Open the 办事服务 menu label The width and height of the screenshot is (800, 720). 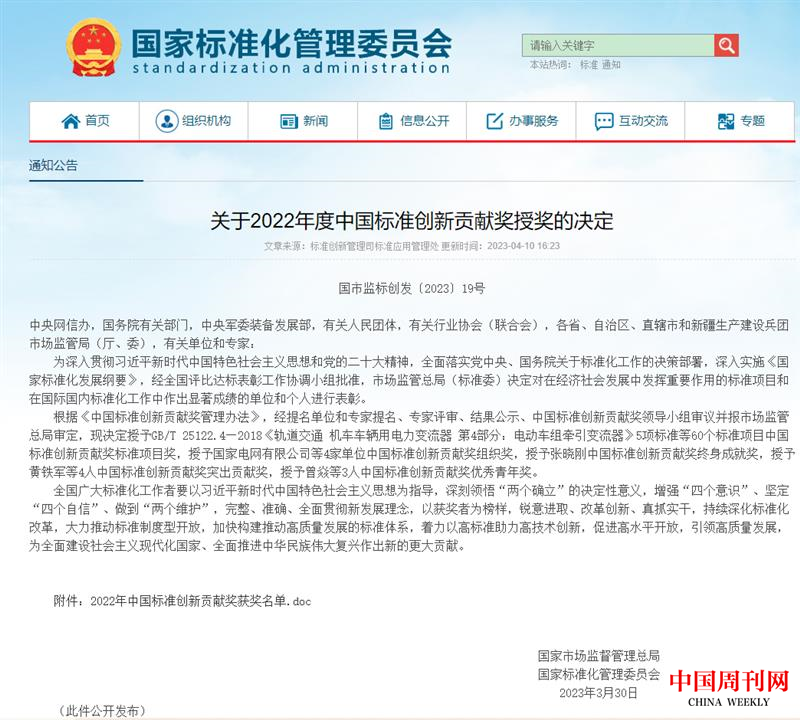pos(533,121)
